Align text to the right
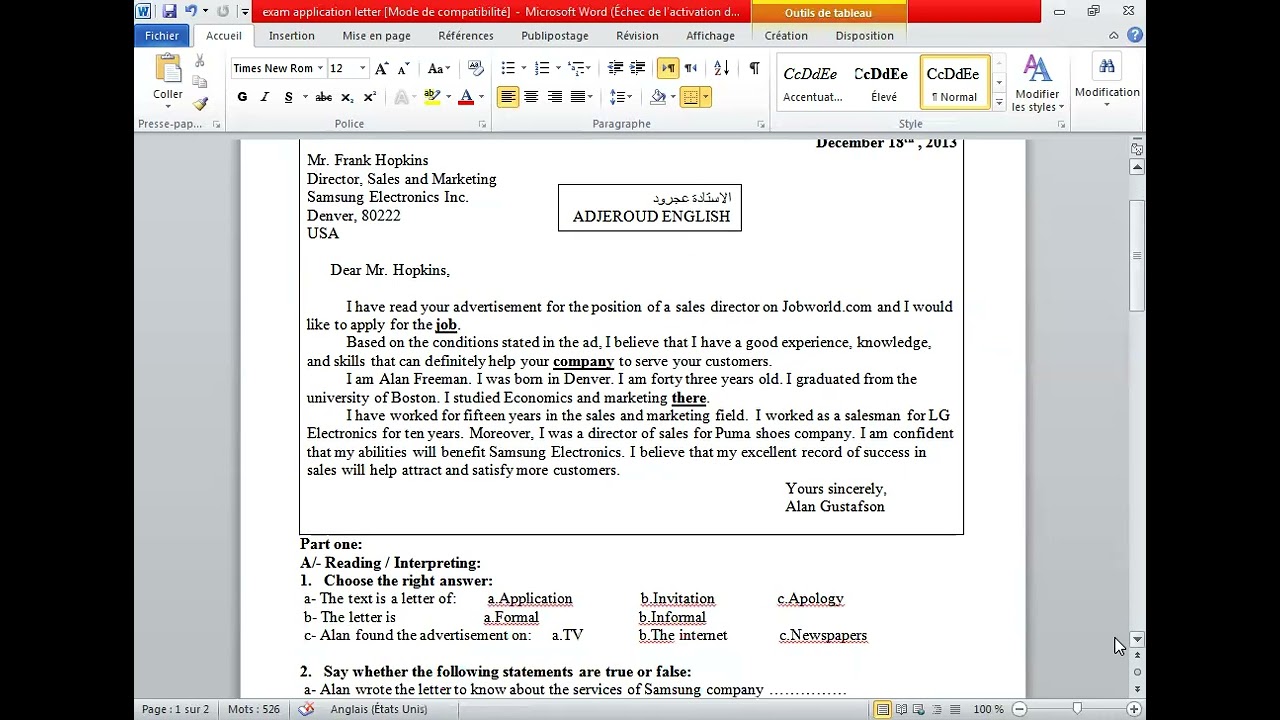The image size is (1280, 720). pyautogui.click(x=554, y=97)
